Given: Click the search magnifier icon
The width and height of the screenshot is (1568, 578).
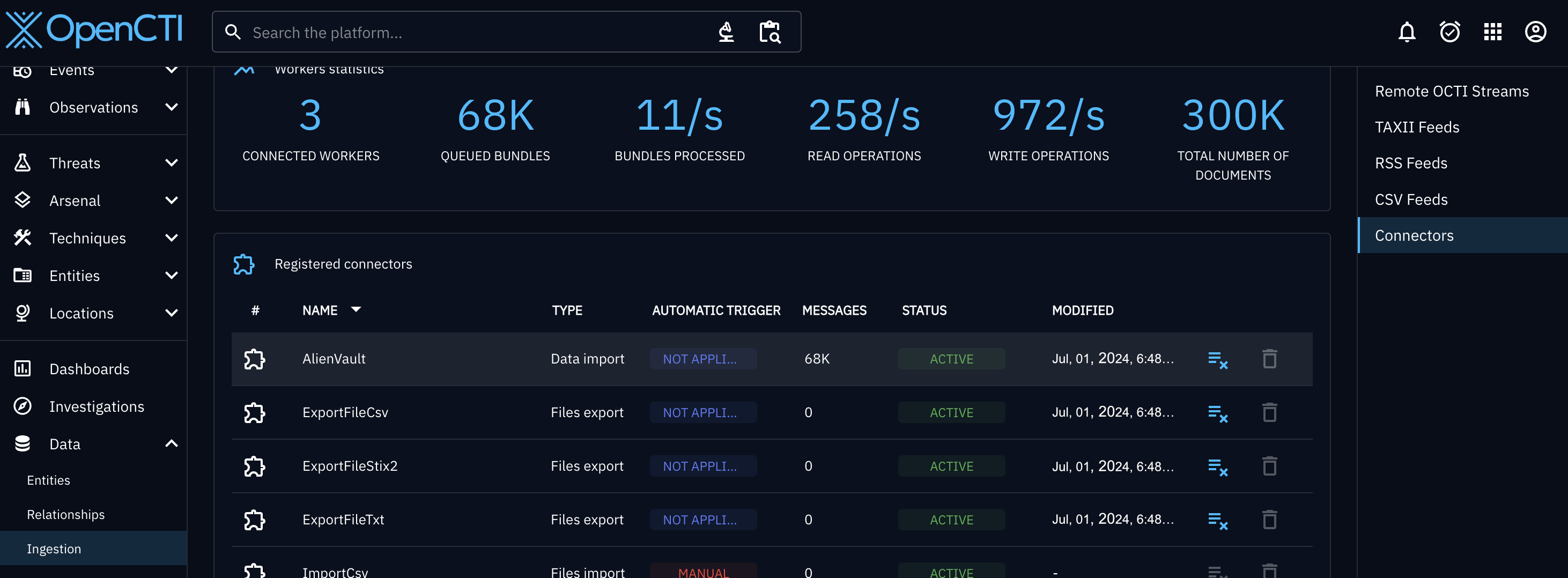Looking at the screenshot, I should (x=233, y=32).
